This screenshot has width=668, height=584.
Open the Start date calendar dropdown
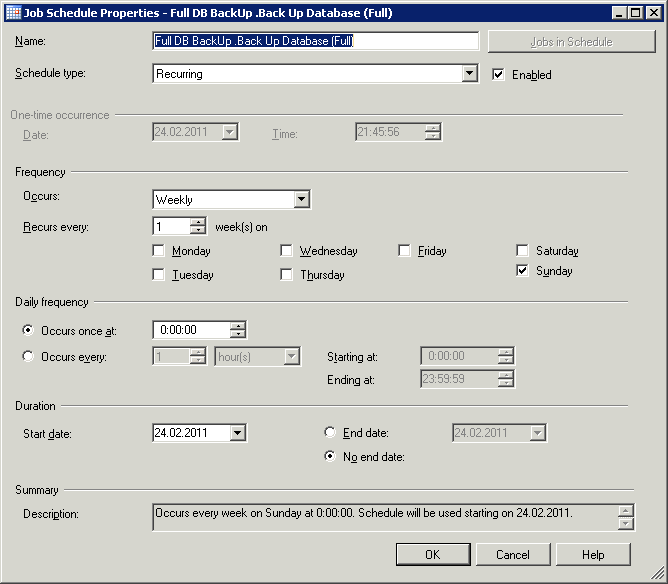click(238, 433)
